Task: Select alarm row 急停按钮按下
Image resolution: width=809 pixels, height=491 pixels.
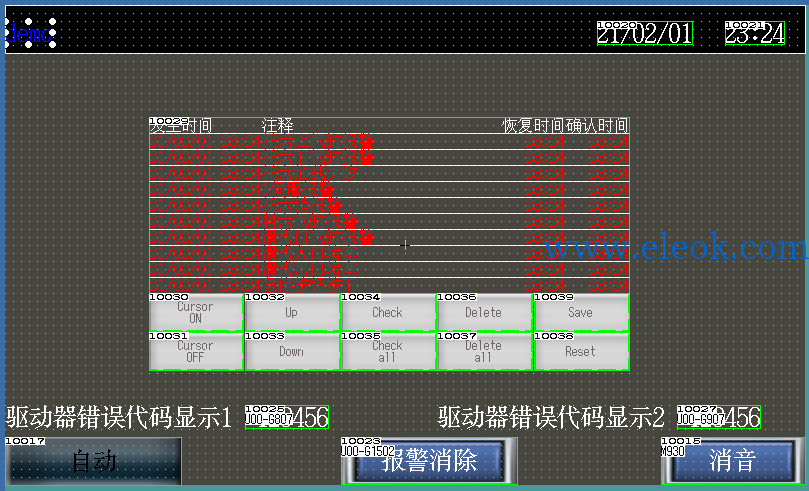Action: point(390,285)
